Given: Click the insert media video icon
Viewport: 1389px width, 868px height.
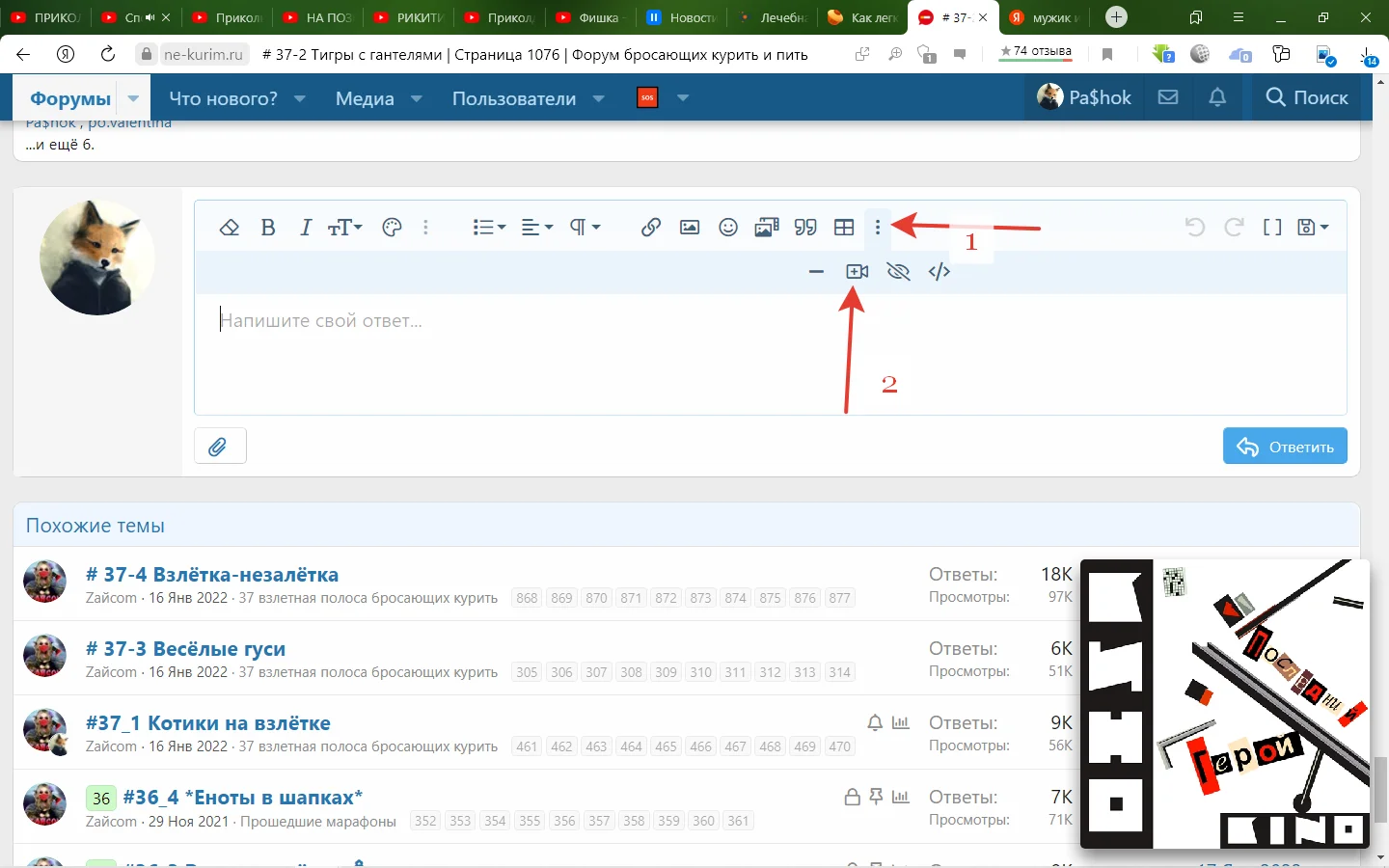Looking at the screenshot, I should [x=857, y=272].
